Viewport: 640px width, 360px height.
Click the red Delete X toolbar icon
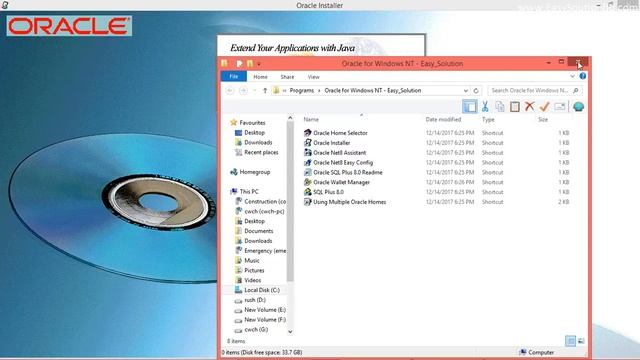529,107
